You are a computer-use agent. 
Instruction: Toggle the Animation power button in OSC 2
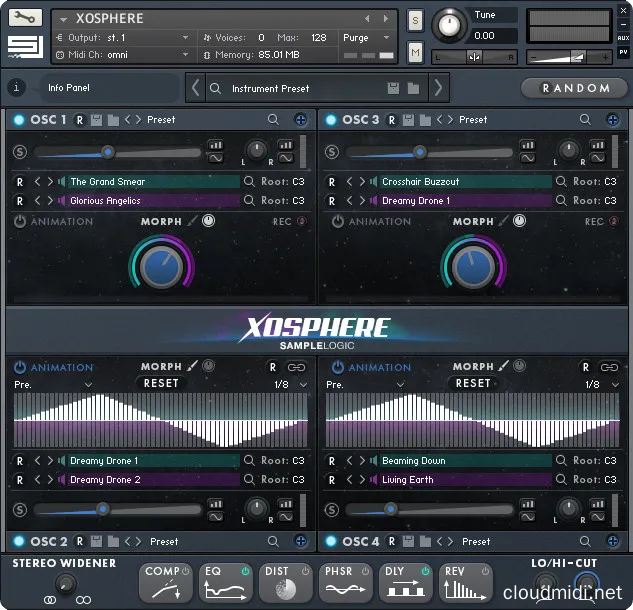(x=20, y=367)
